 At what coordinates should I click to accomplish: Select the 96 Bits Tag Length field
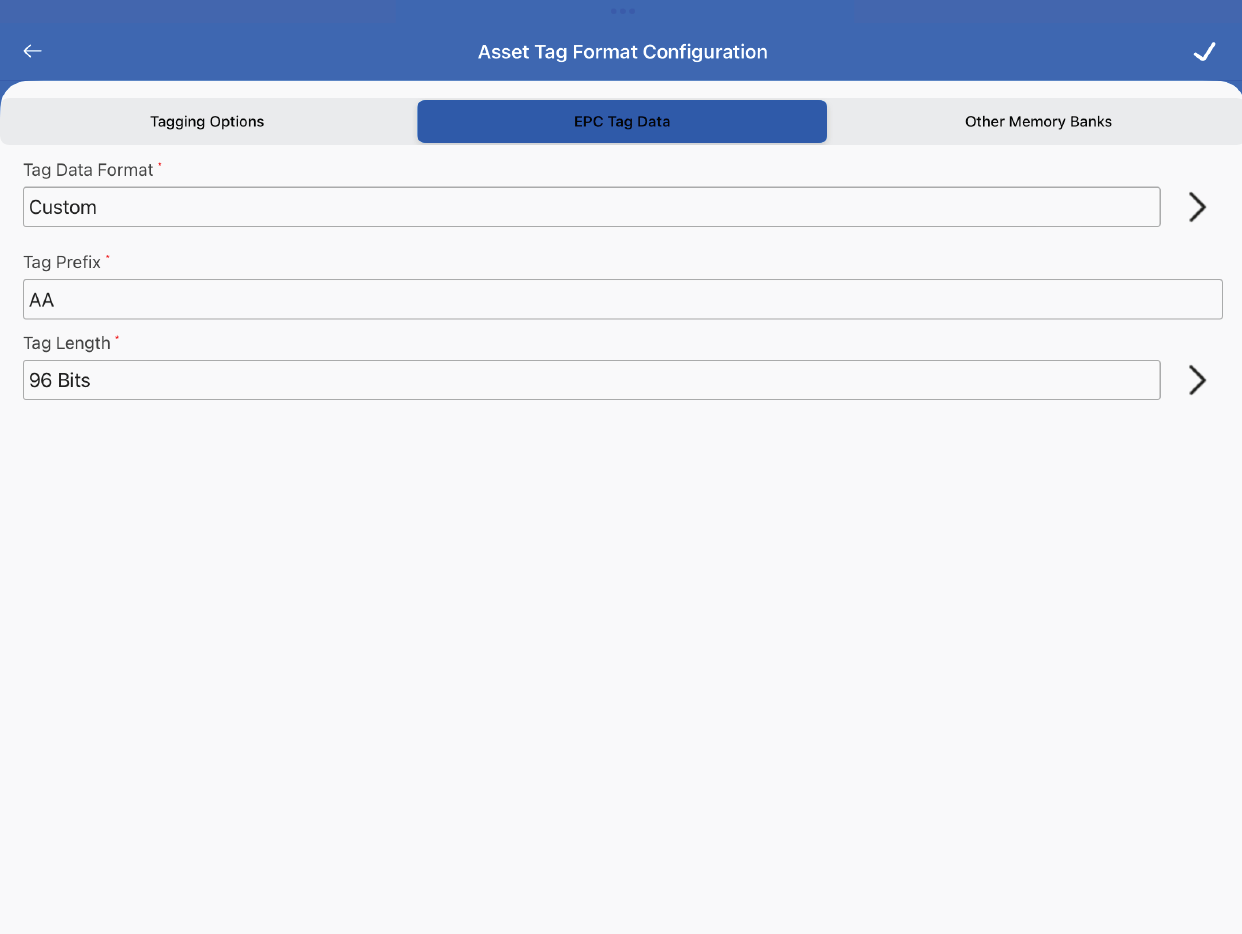591,380
